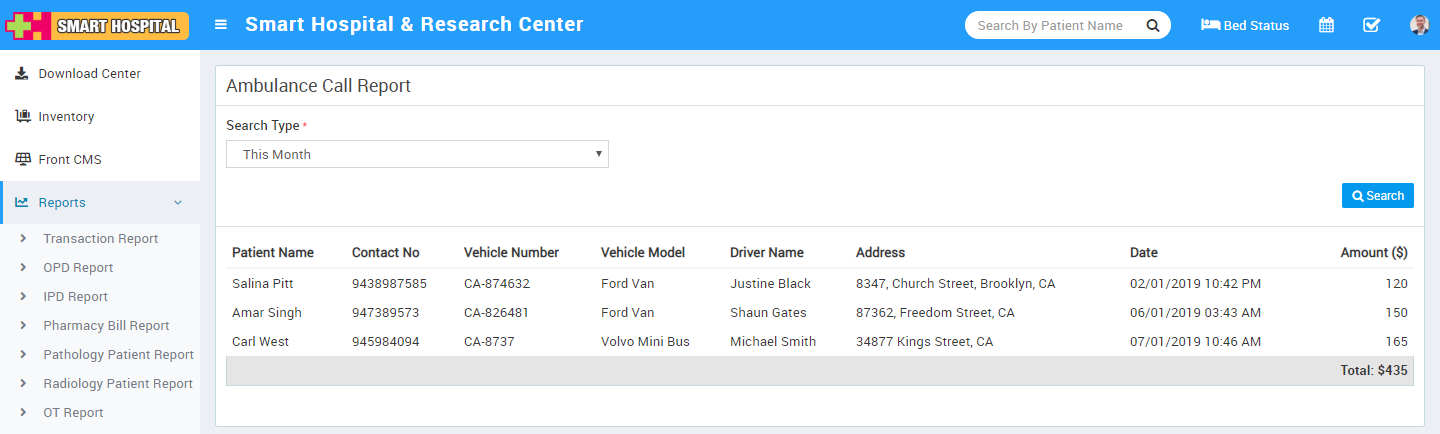Viewport: 1440px width, 434px height.
Task: Click the Amount ($) column header
Action: tap(1373, 252)
